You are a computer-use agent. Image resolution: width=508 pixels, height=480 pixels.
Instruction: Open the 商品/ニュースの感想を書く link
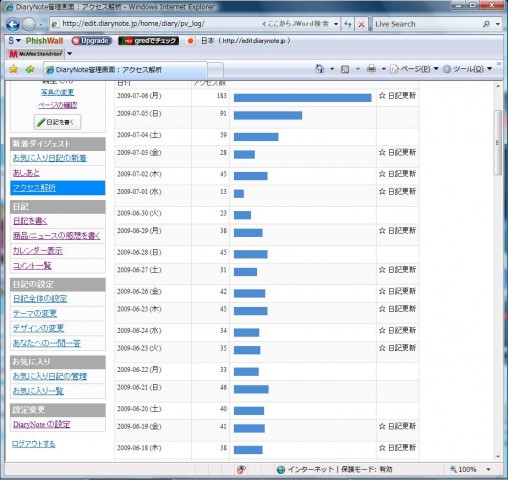56,236
